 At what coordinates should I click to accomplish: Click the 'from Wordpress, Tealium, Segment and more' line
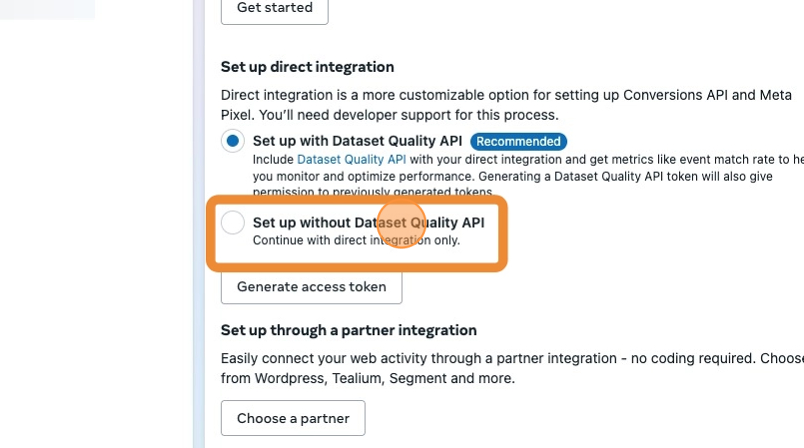click(x=367, y=378)
